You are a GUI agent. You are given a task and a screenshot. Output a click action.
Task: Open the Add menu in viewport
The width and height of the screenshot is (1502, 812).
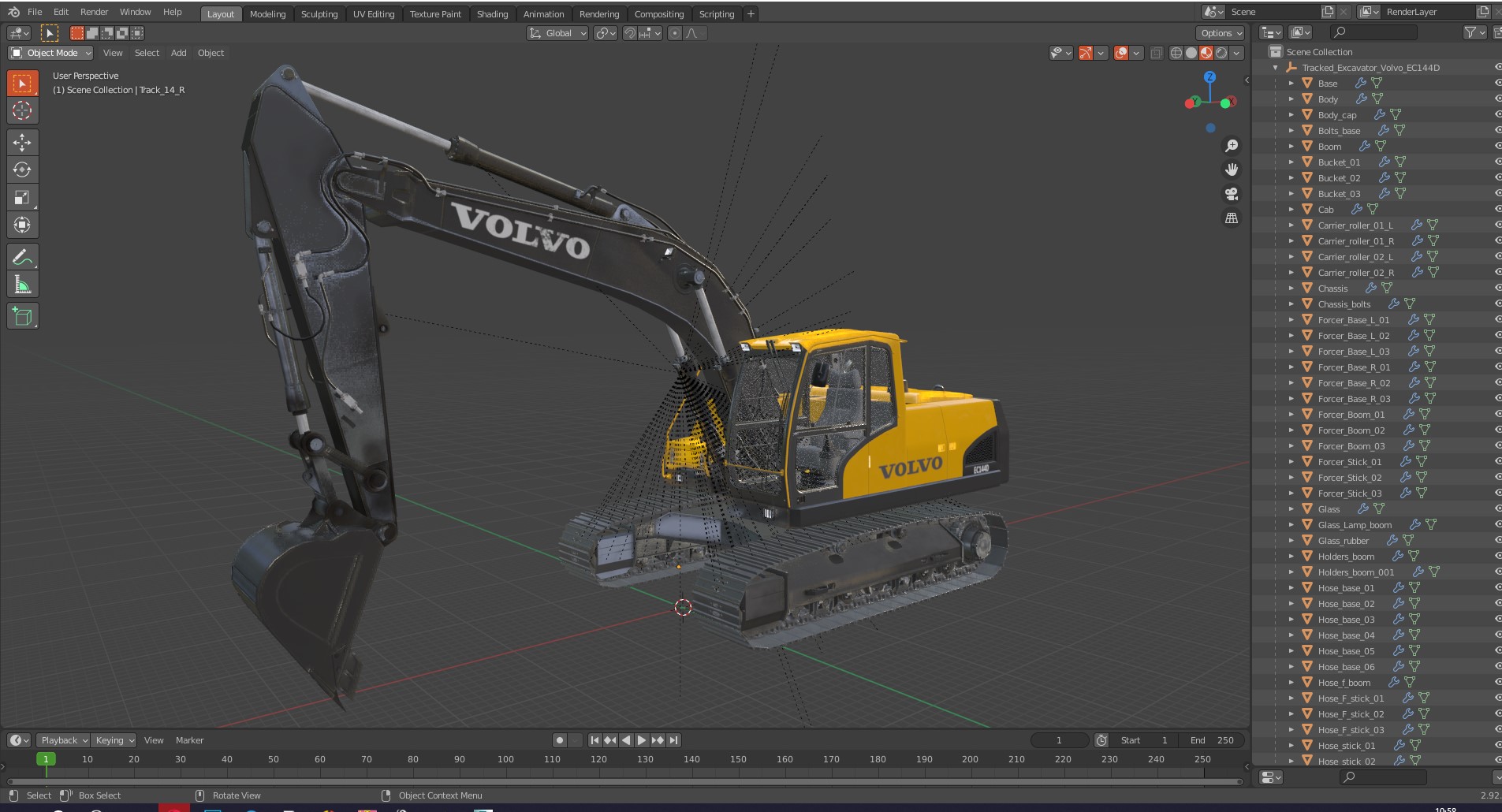179,53
